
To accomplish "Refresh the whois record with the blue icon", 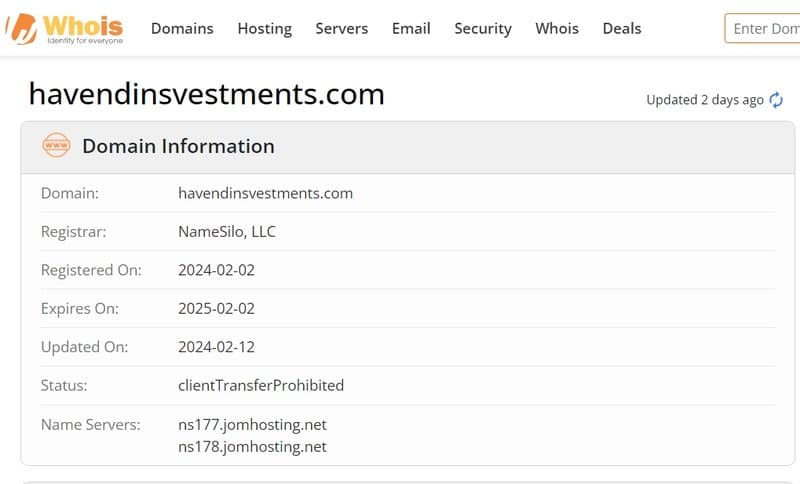I will click(776, 100).
